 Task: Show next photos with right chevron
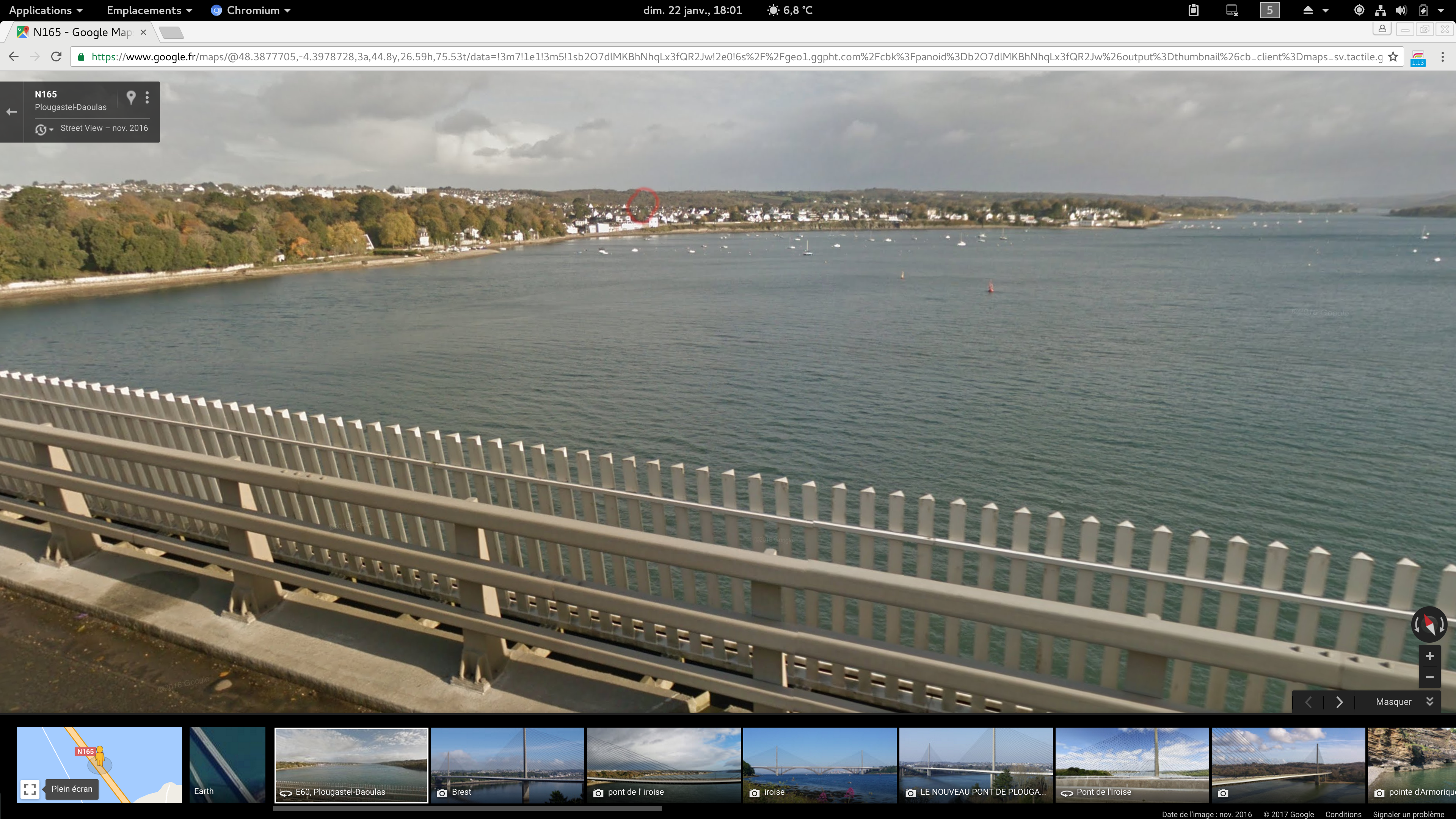coord(1338,701)
